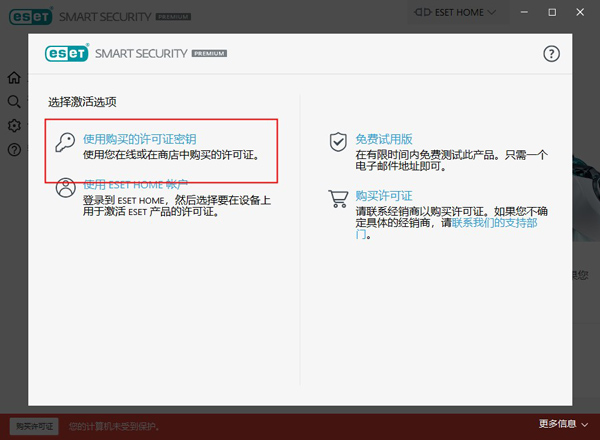Click the user account icon for ESET HOME
600x440 pixels.
(x=65, y=187)
